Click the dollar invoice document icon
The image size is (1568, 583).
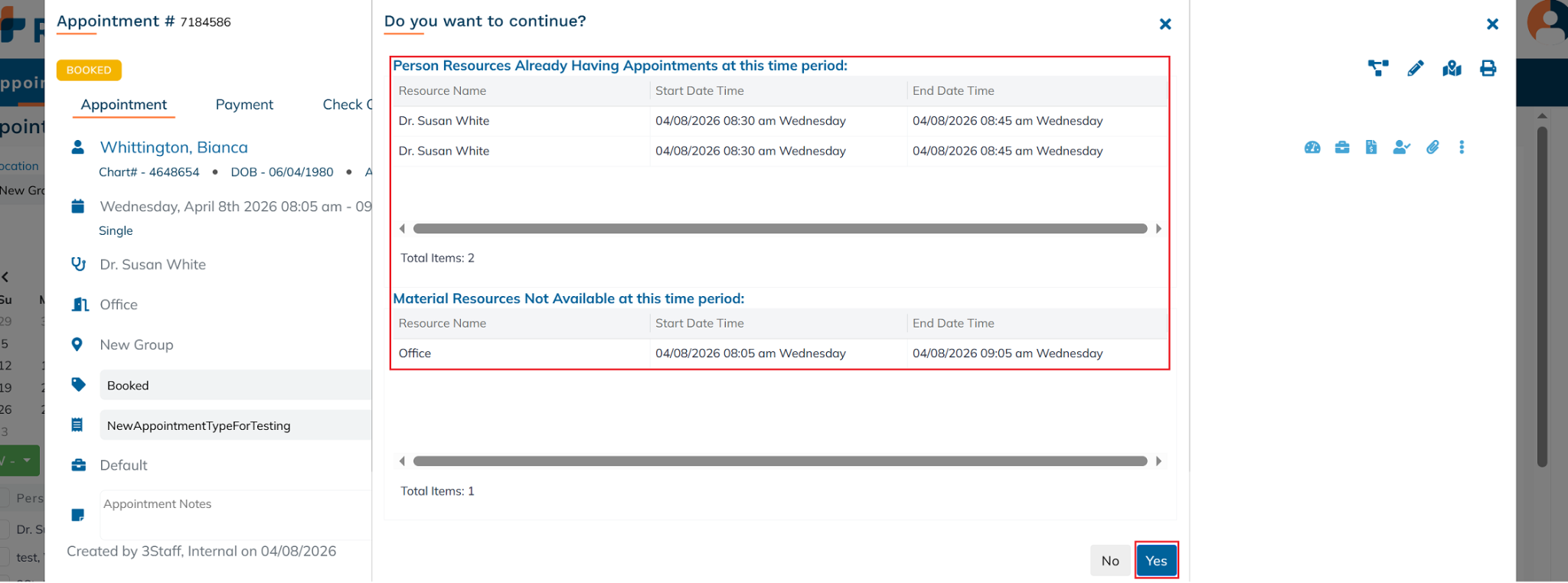[x=1370, y=148]
